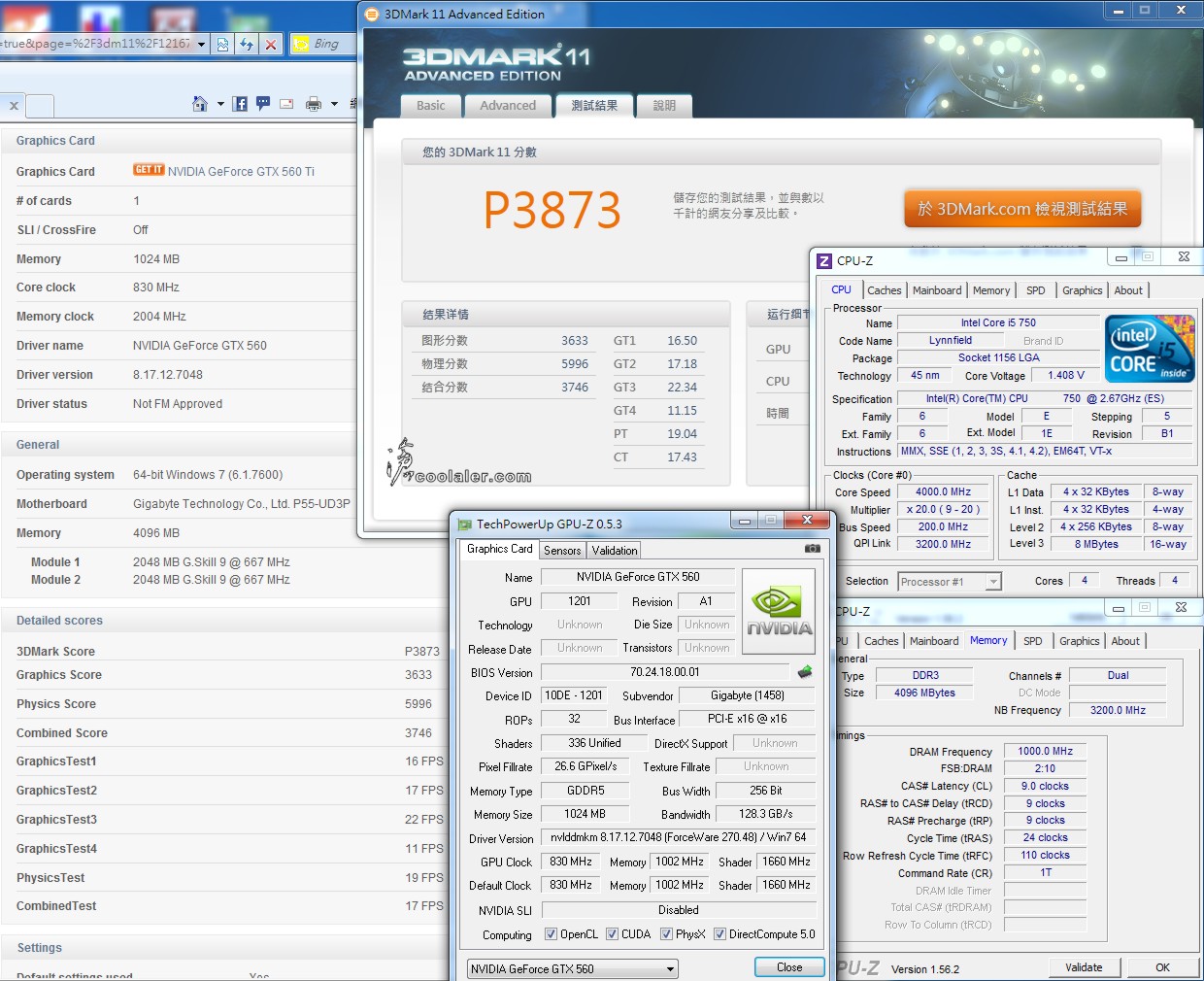The height and width of the screenshot is (981, 1204).
Task: Toggle the PhysX checkbox
Action: 667,934
